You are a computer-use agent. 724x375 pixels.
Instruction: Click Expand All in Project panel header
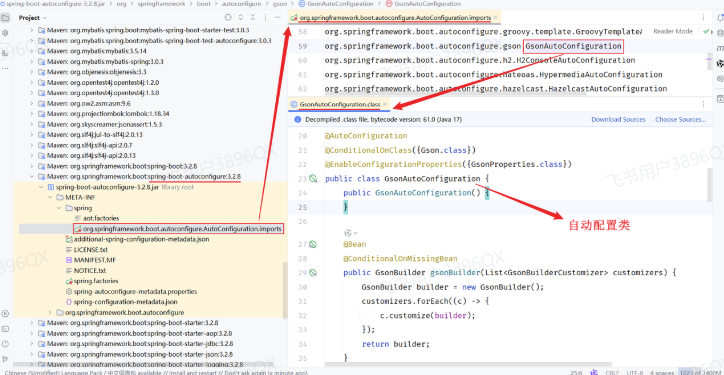coord(241,18)
